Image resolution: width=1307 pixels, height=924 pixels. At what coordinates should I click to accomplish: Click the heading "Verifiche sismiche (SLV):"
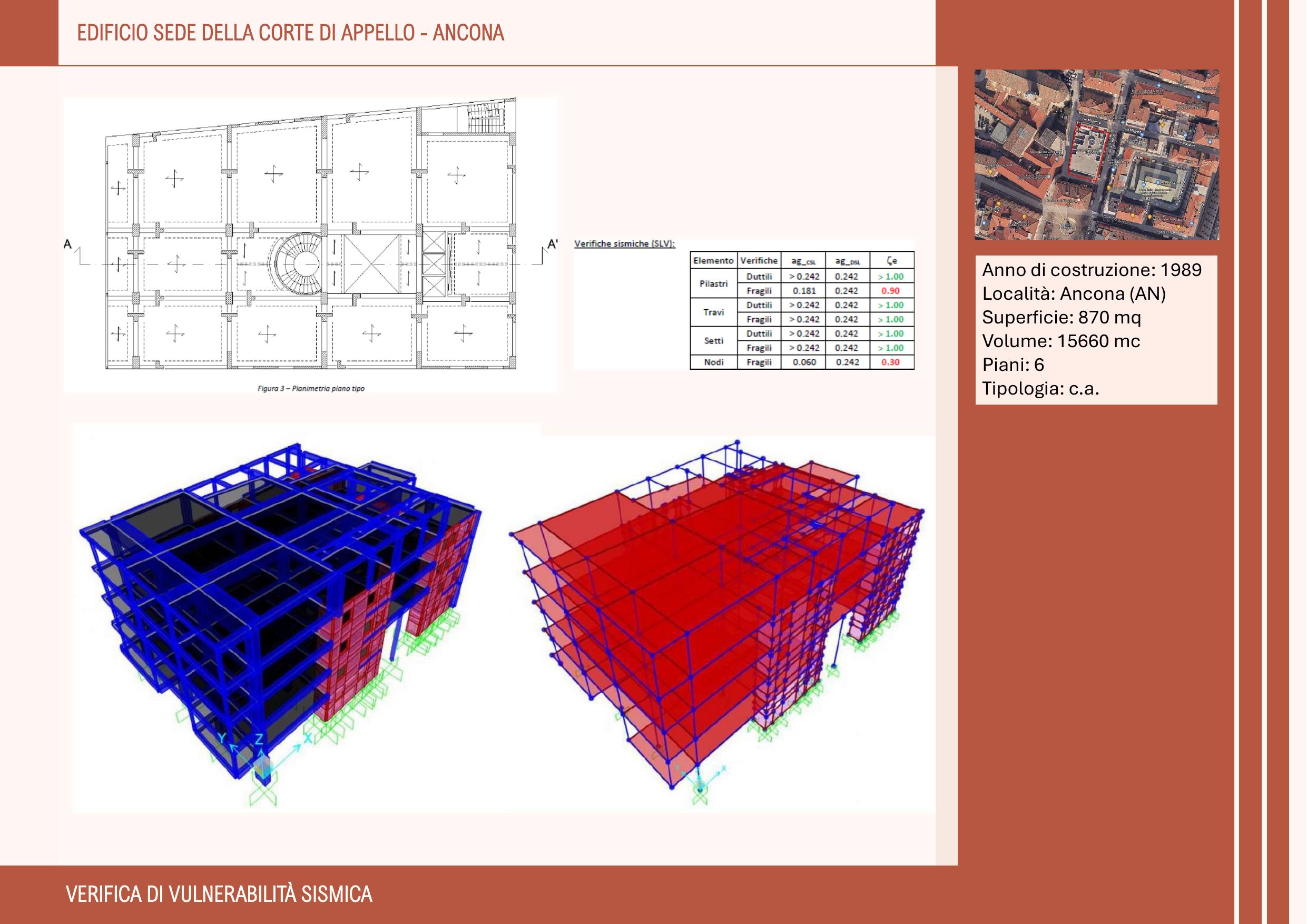click(x=624, y=244)
